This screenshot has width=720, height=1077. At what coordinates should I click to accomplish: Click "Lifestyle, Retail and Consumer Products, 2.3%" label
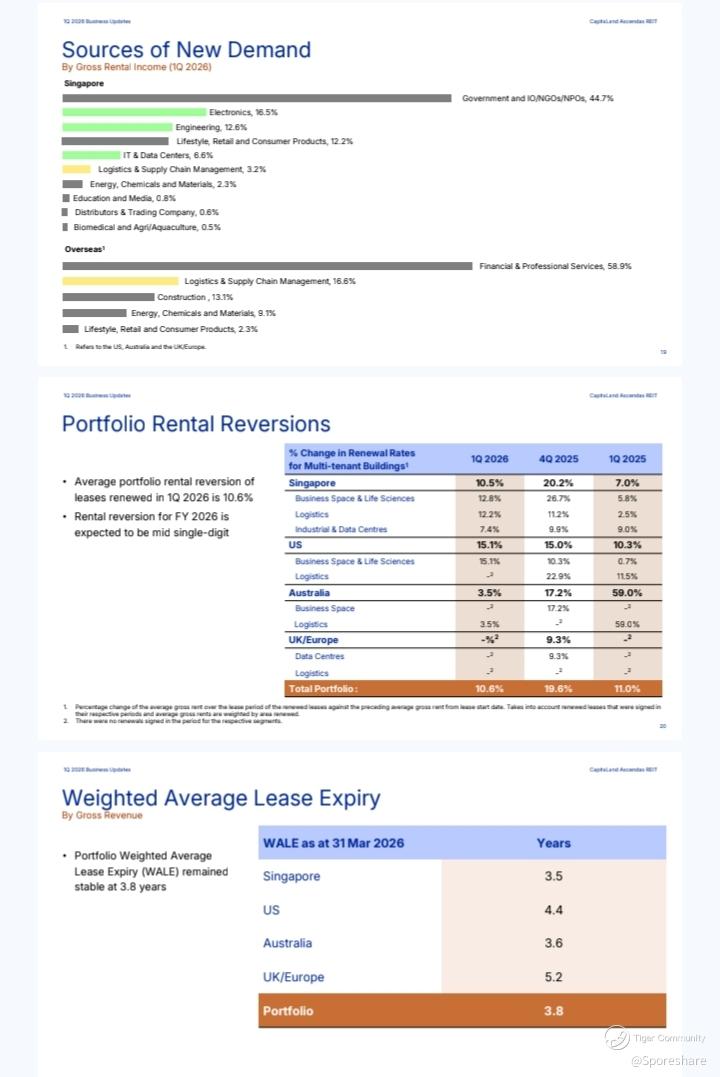[x=171, y=329]
